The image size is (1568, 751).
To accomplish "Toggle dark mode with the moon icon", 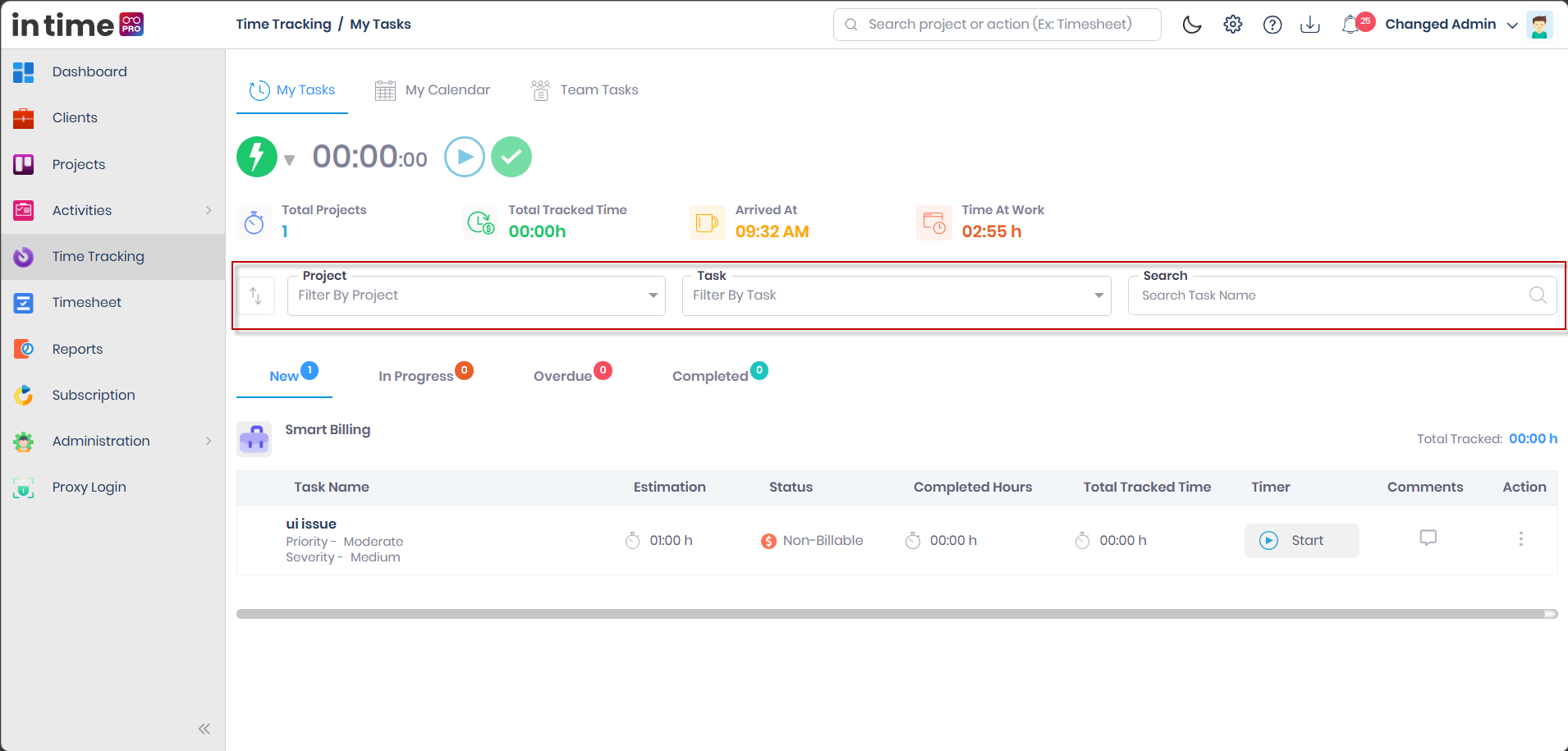I will [1192, 25].
